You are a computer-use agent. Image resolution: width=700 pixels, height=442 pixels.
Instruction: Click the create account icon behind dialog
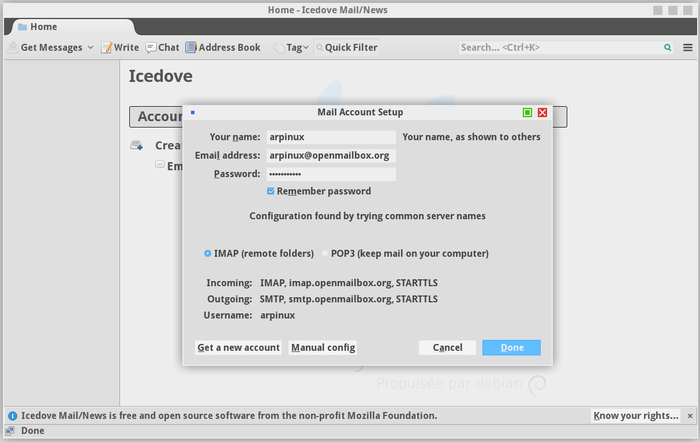137,145
